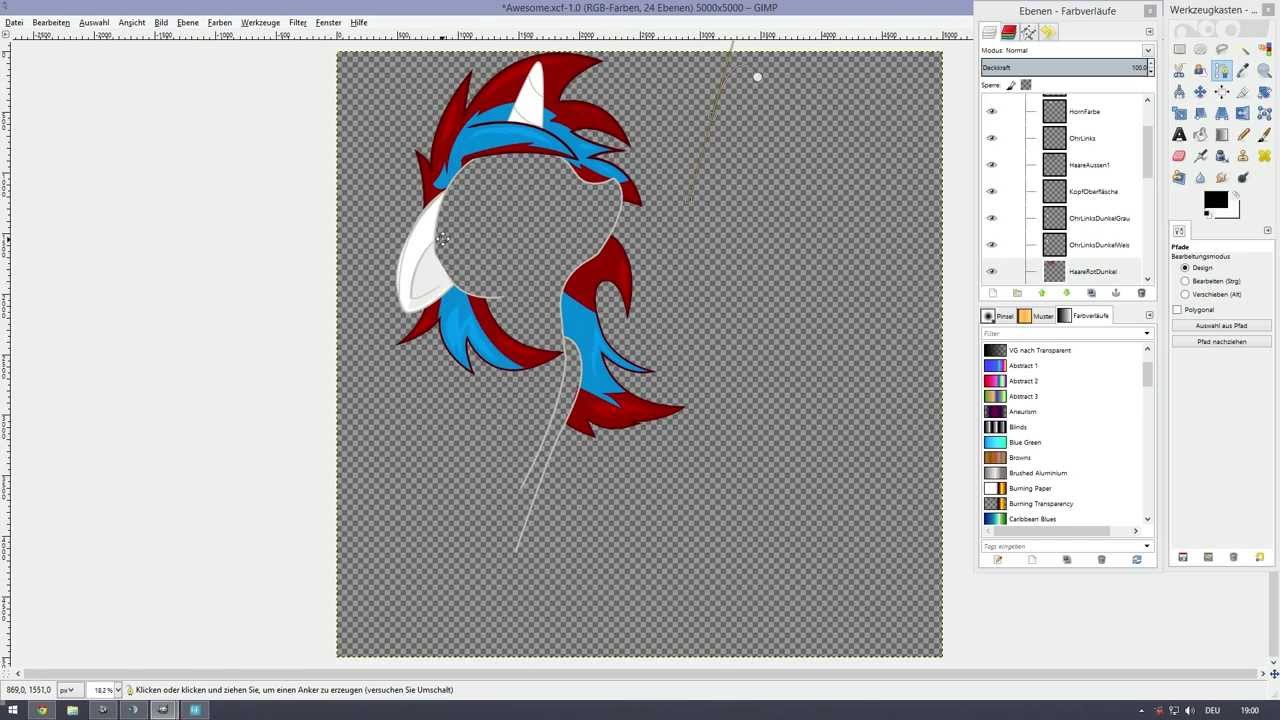Image resolution: width=1280 pixels, height=720 pixels.
Task: Hide the OhrLinksDunkelGrau layer
Action: 991,218
